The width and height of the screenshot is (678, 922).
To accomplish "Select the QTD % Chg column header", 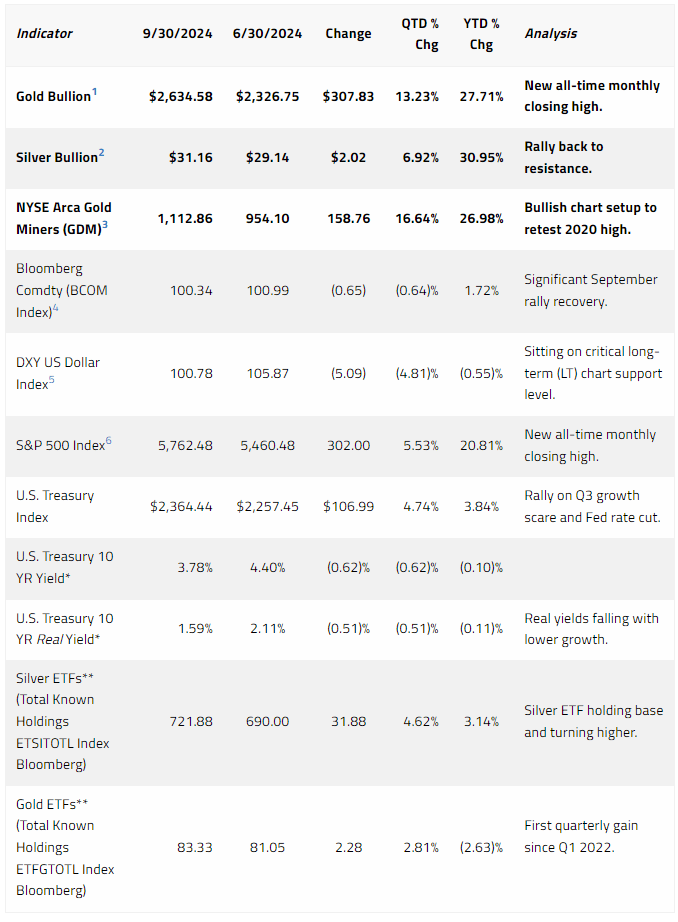I will click(x=420, y=34).
